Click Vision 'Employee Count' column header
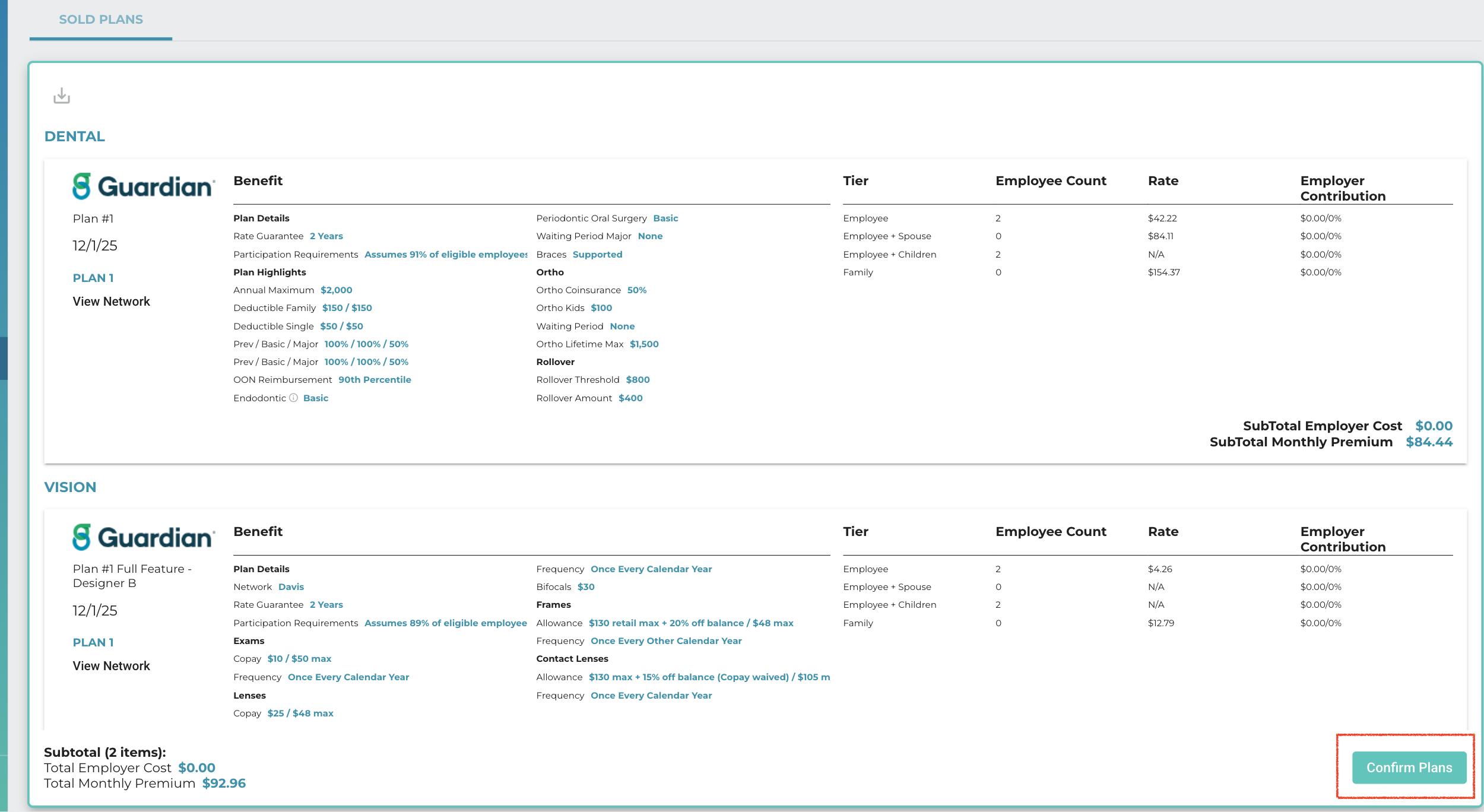The width and height of the screenshot is (1484, 812). pyautogui.click(x=1051, y=532)
